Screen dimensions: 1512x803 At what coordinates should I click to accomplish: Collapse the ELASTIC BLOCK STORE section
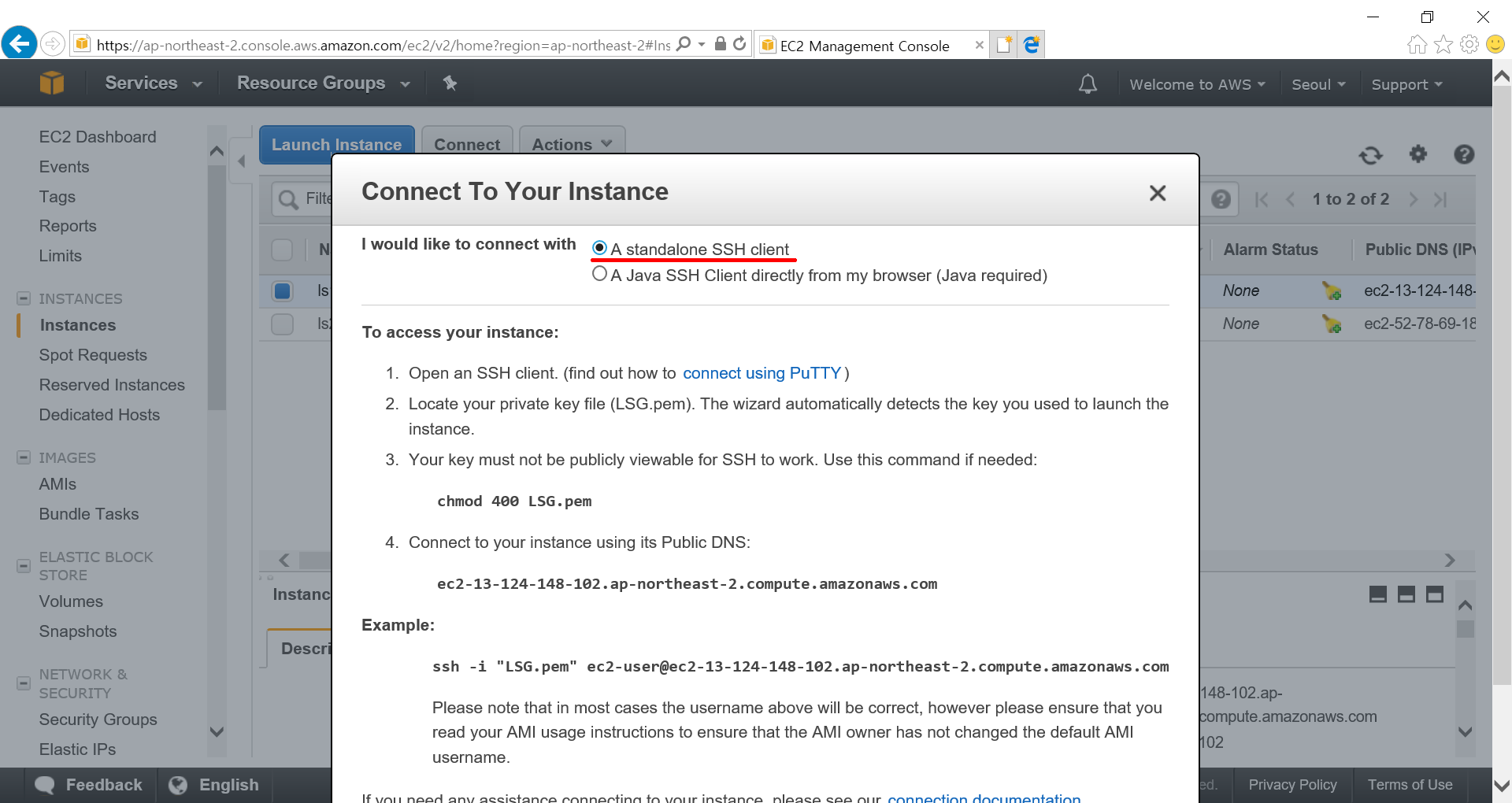24,566
